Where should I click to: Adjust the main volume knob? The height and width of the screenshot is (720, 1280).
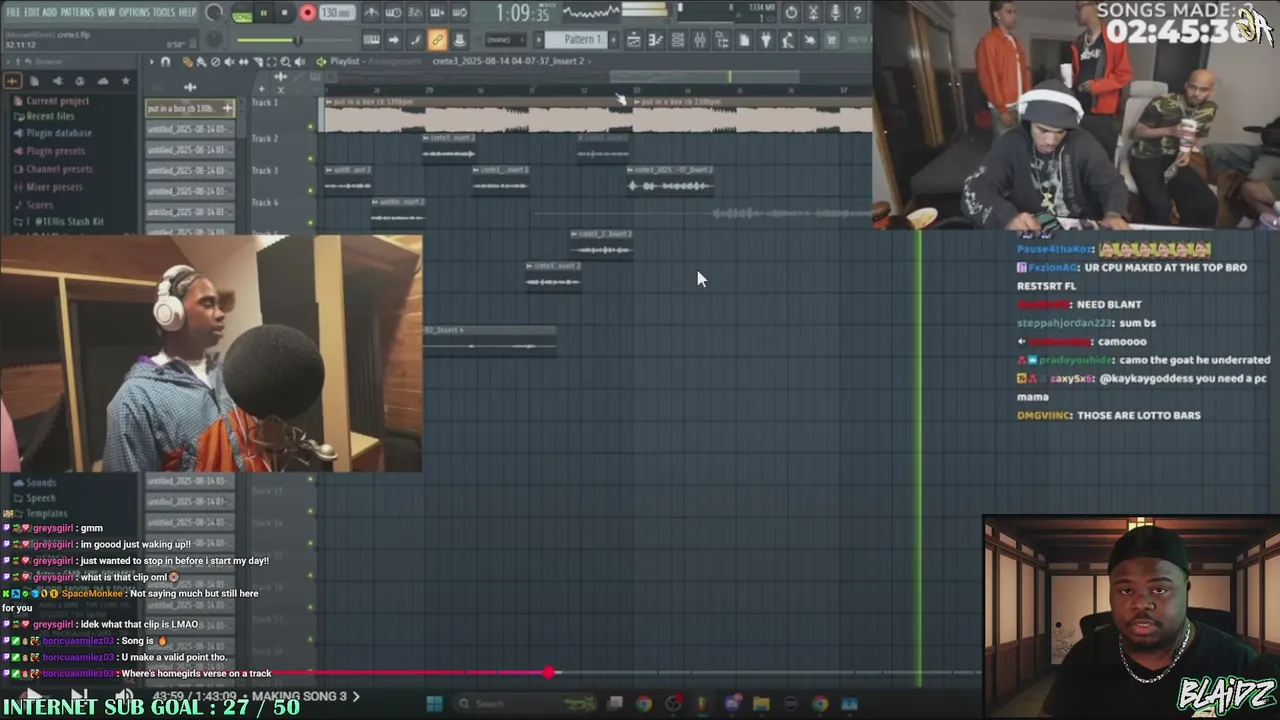point(213,13)
